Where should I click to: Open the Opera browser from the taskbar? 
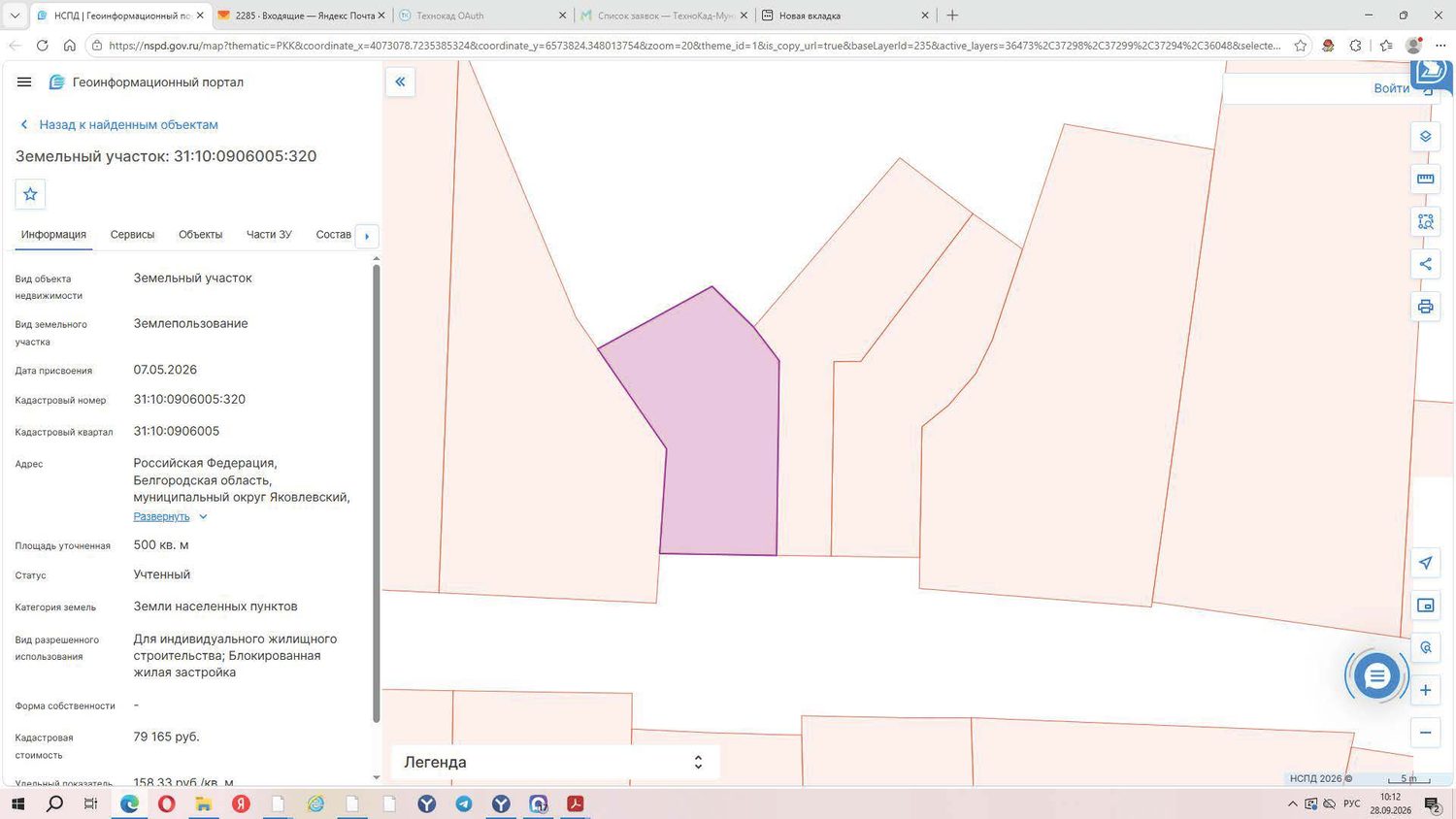click(167, 803)
